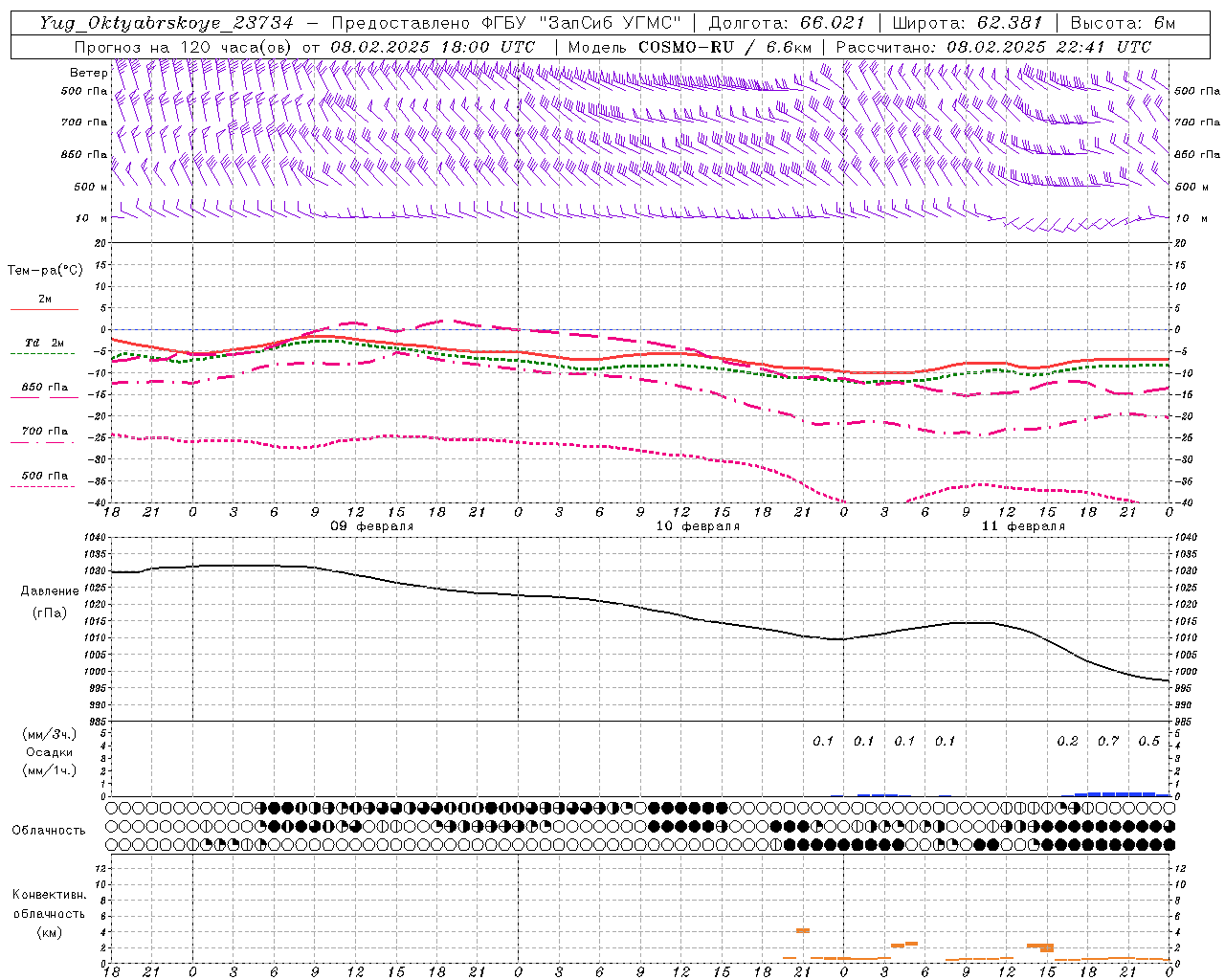Image resolution: width=1225 pixels, height=980 pixels.
Task: Click the 0.5 precipitation value
Action: pyautogui.click(x=1149, y=741)
